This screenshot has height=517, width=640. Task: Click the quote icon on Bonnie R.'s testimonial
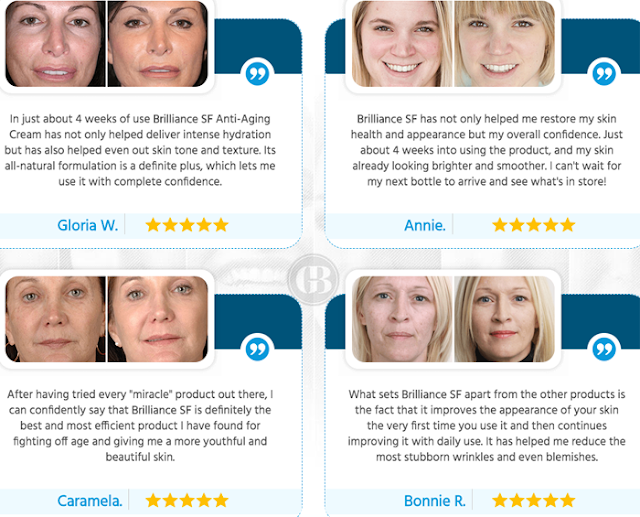pos(604,349)
